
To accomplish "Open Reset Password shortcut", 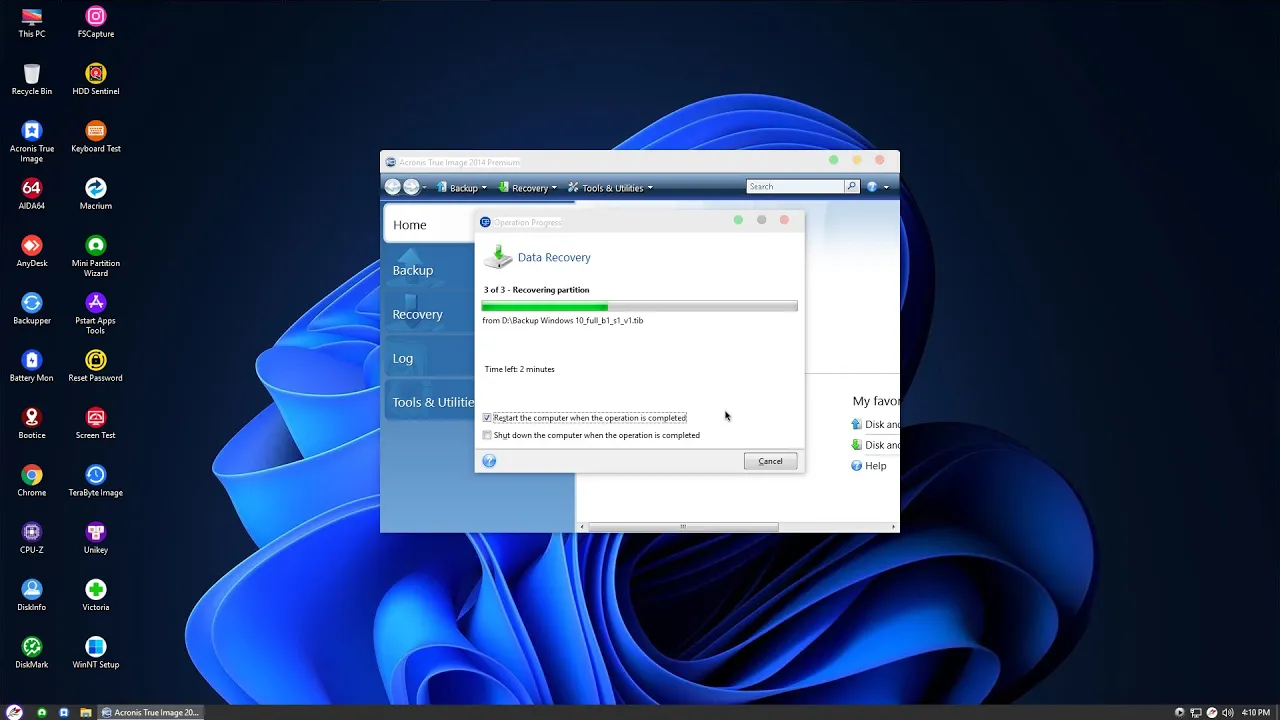I will tap(96, 366).
